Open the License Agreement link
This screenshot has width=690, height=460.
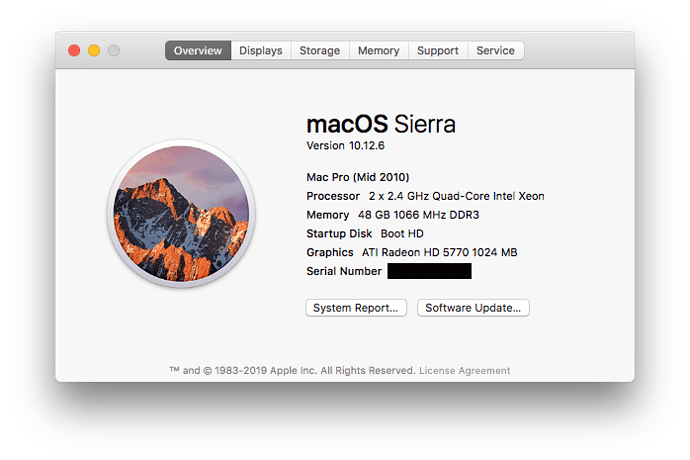coord(464,371)
